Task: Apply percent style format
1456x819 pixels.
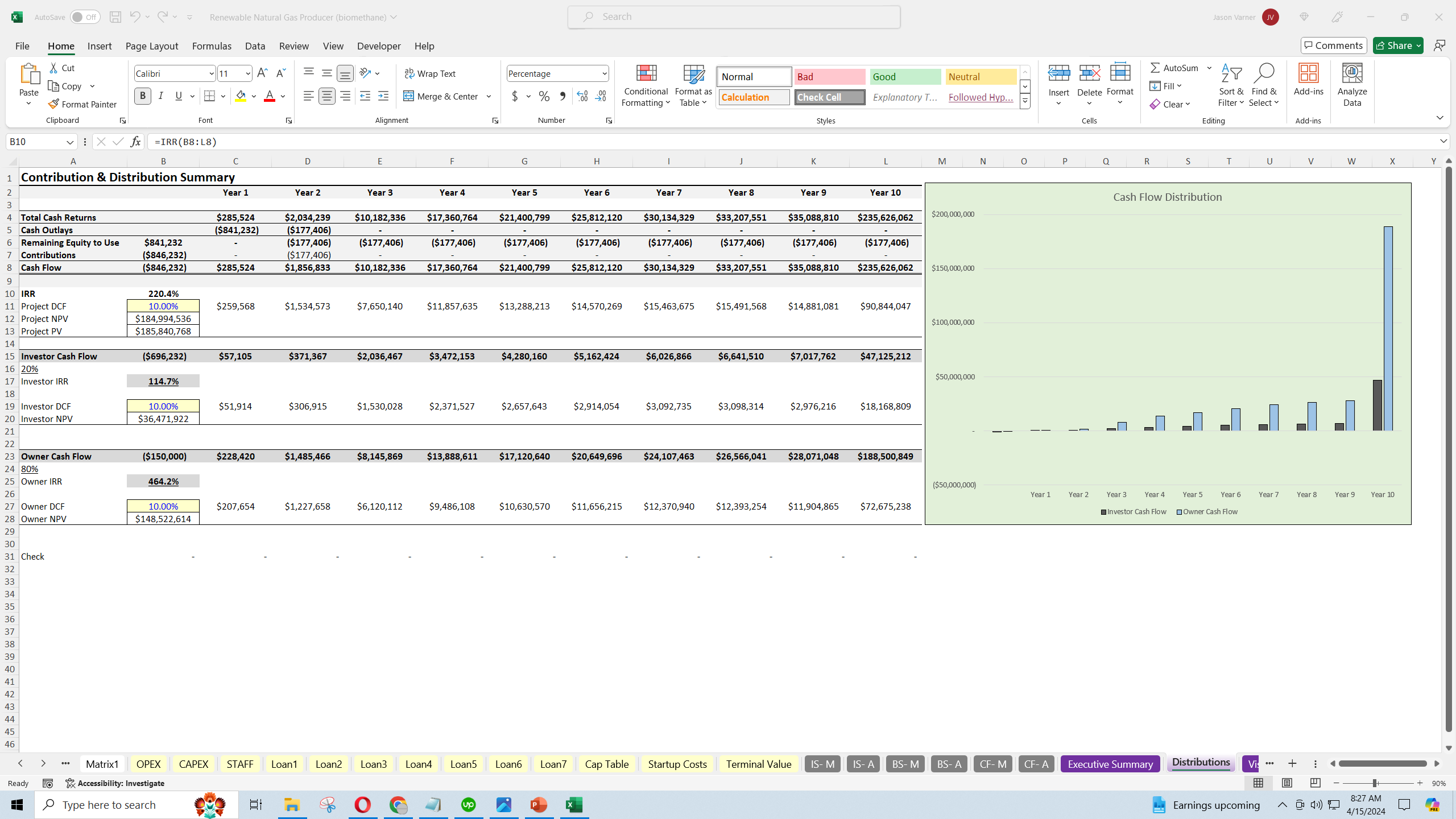Action: tap(544, 96)
